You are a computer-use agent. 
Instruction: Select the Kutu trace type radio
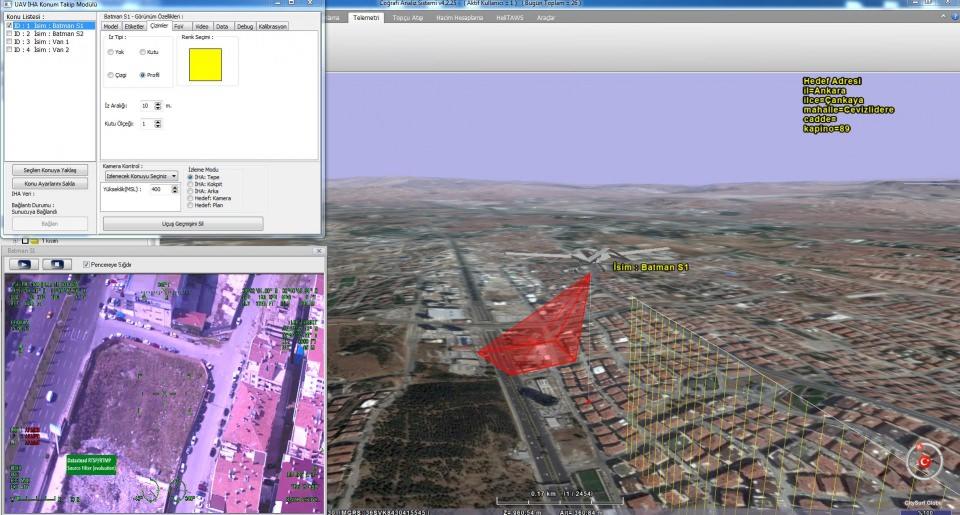pos(143,52)
